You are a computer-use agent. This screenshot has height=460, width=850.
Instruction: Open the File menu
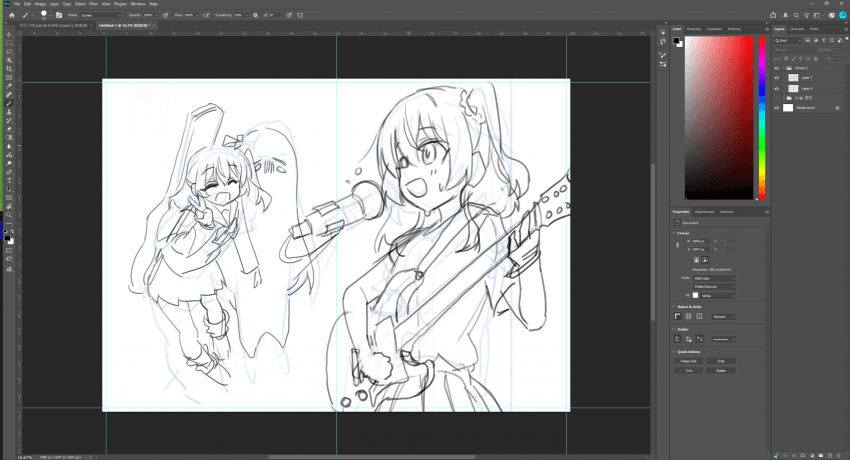[x=17, y=4]
